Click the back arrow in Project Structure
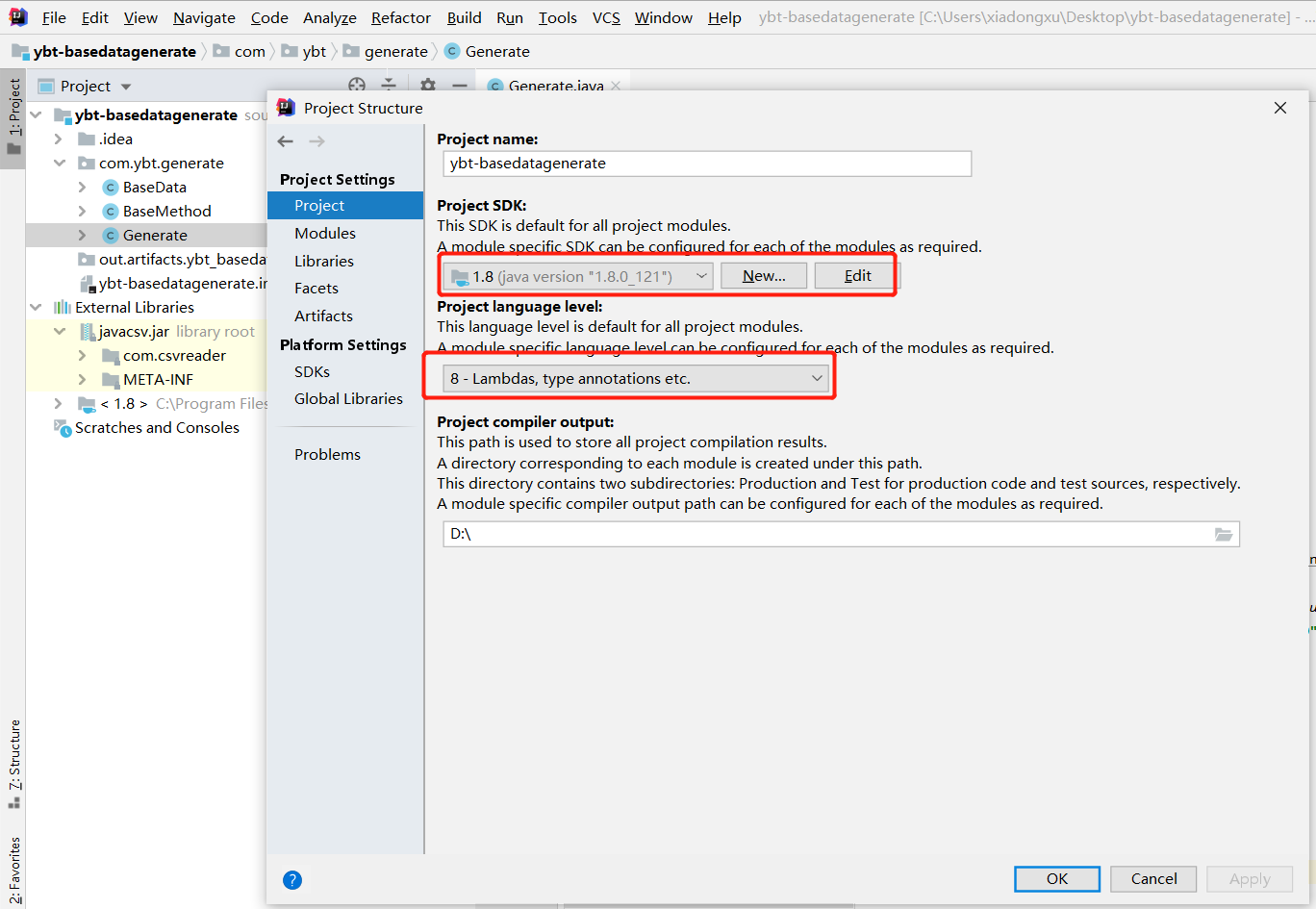 286,141
